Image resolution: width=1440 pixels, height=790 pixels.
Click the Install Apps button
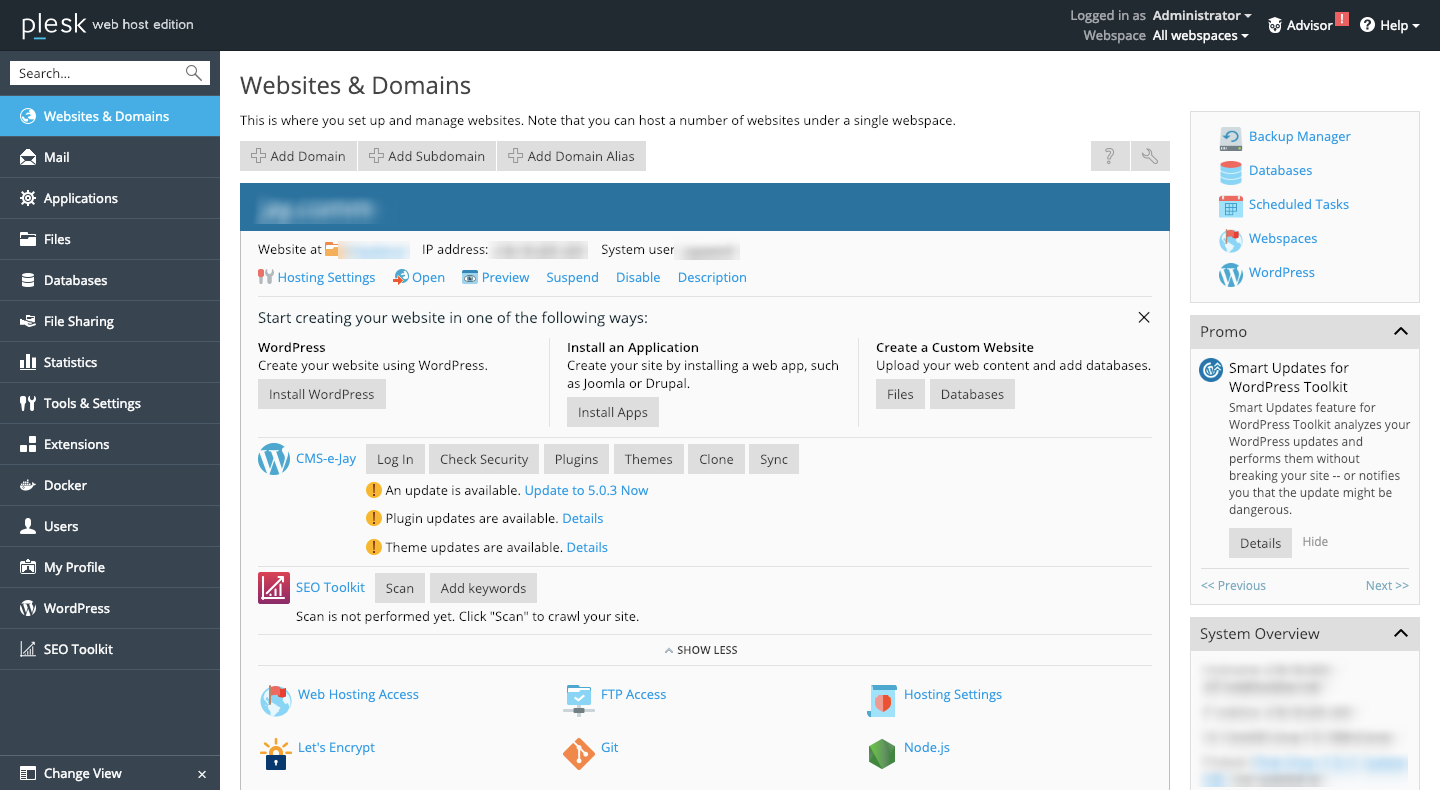point(613,412)
